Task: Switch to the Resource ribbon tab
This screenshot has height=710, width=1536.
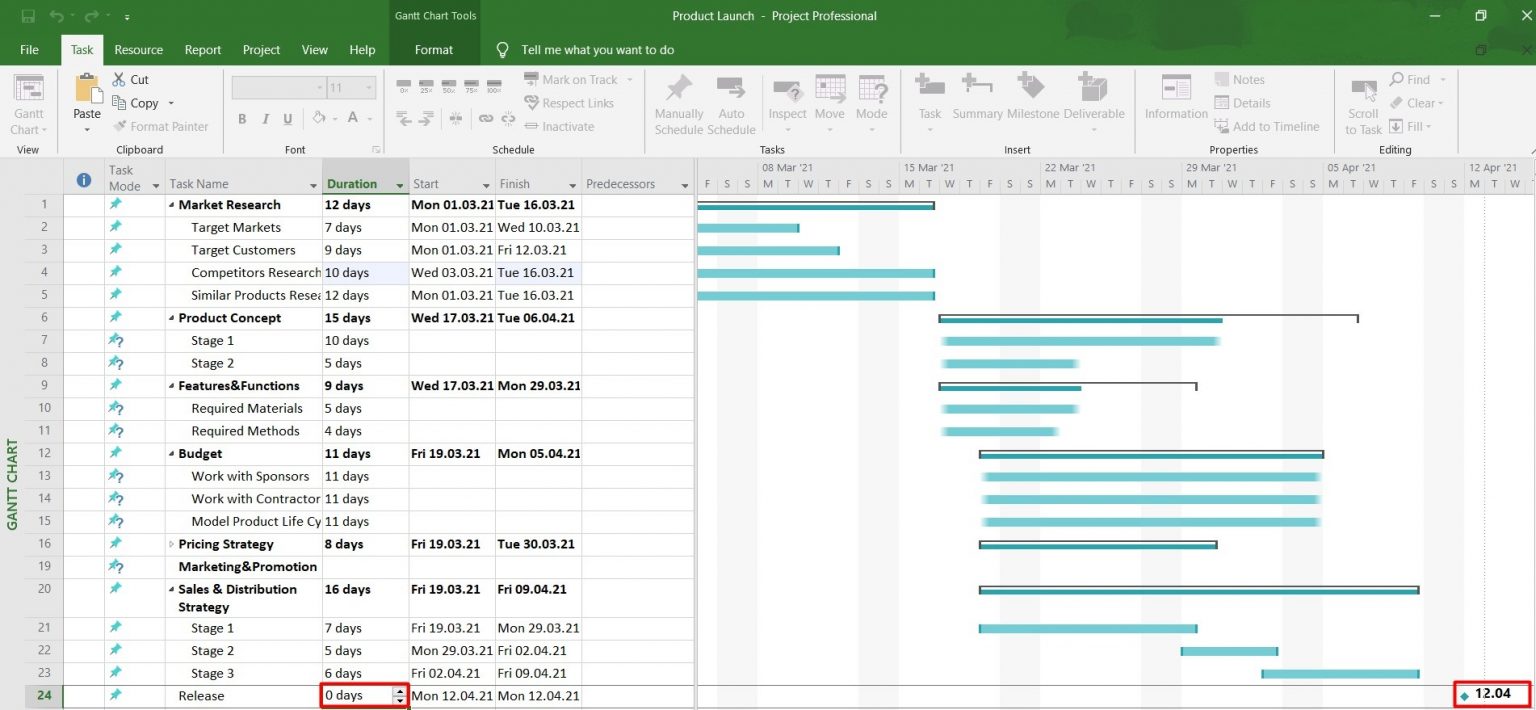Action: pyautogui.click(x=138, y=49)
